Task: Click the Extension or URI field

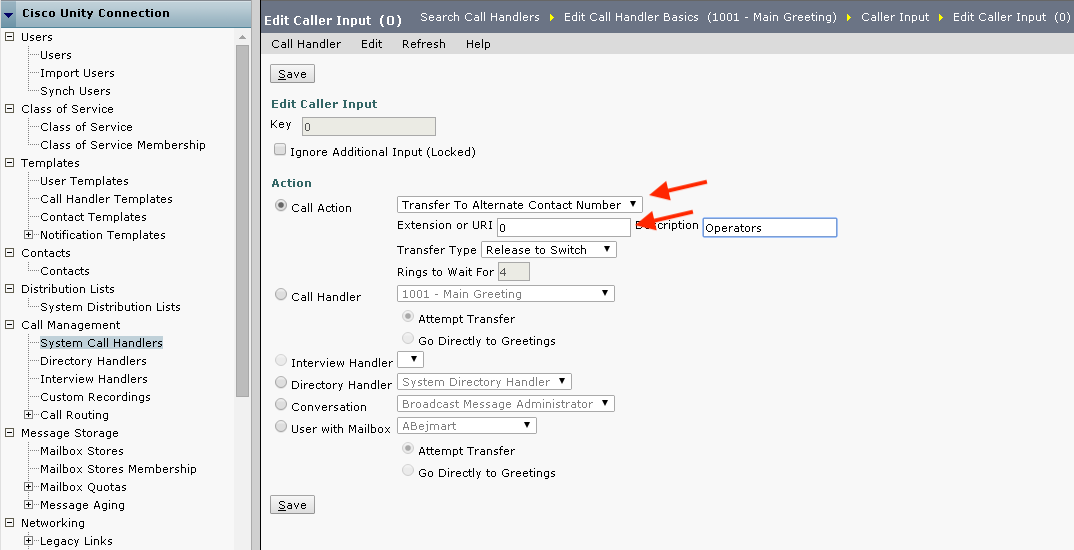Action: [563, 227]
